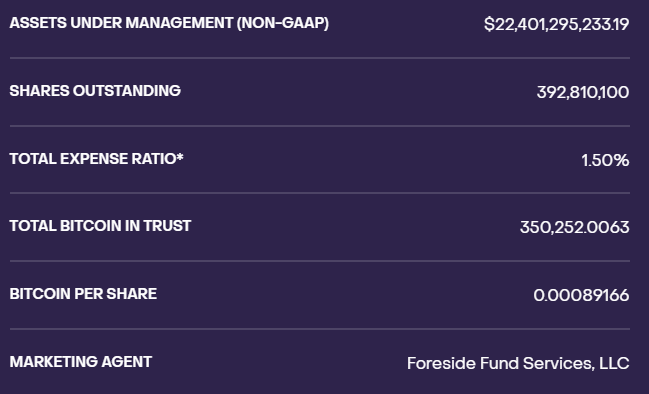This screenshot has width=649, height=394.
Task: Select the 350,252.0063 bitcoin value
Action: 574,227
